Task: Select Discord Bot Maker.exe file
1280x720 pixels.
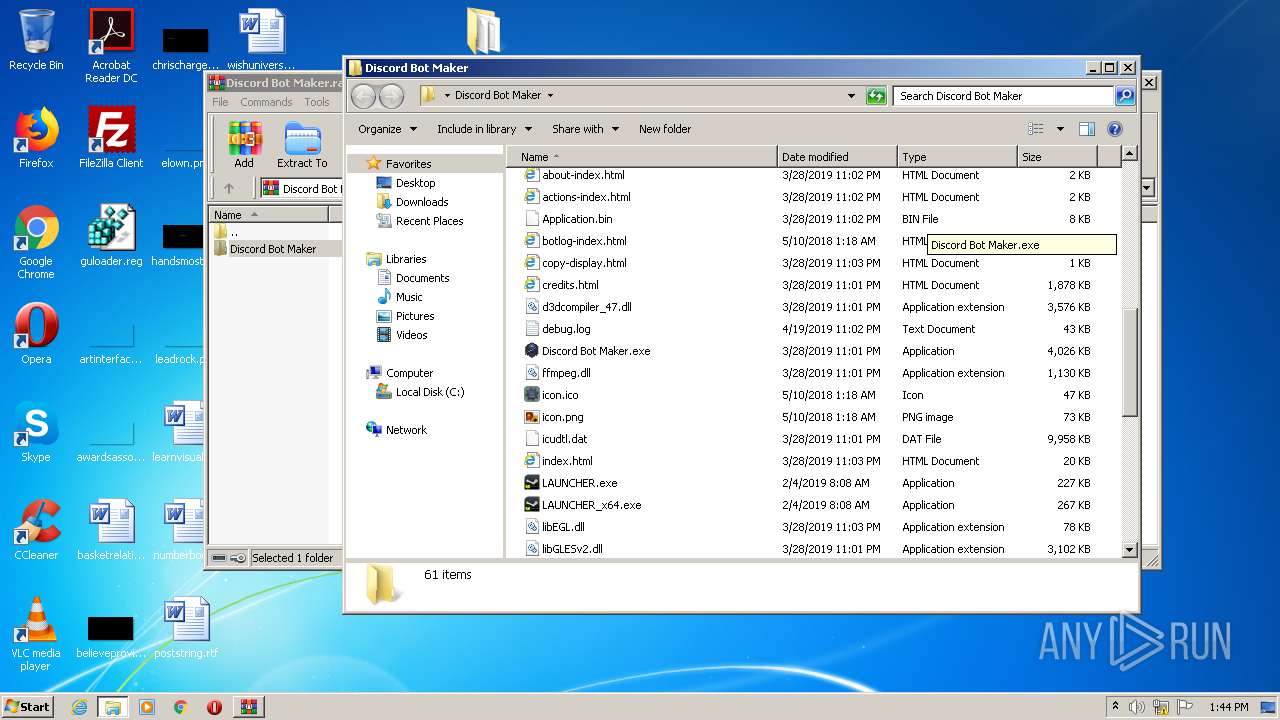Action: [x=596, y=351]
